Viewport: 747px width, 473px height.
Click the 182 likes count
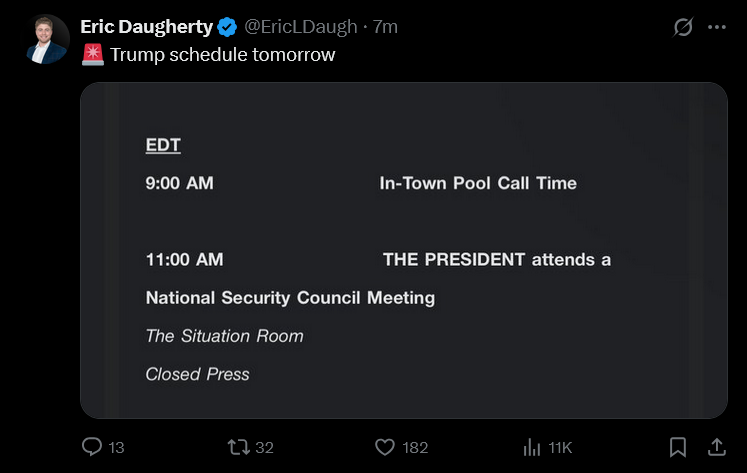pyautogui.click(x=415, y=447)
